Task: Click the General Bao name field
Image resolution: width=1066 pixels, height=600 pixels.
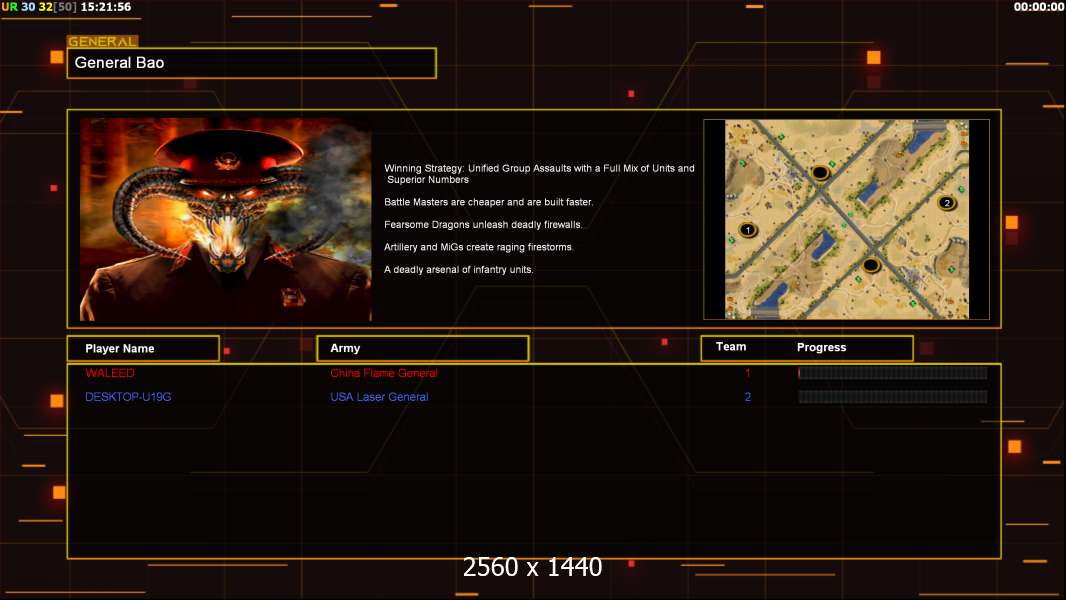Action: pos(251,63)
